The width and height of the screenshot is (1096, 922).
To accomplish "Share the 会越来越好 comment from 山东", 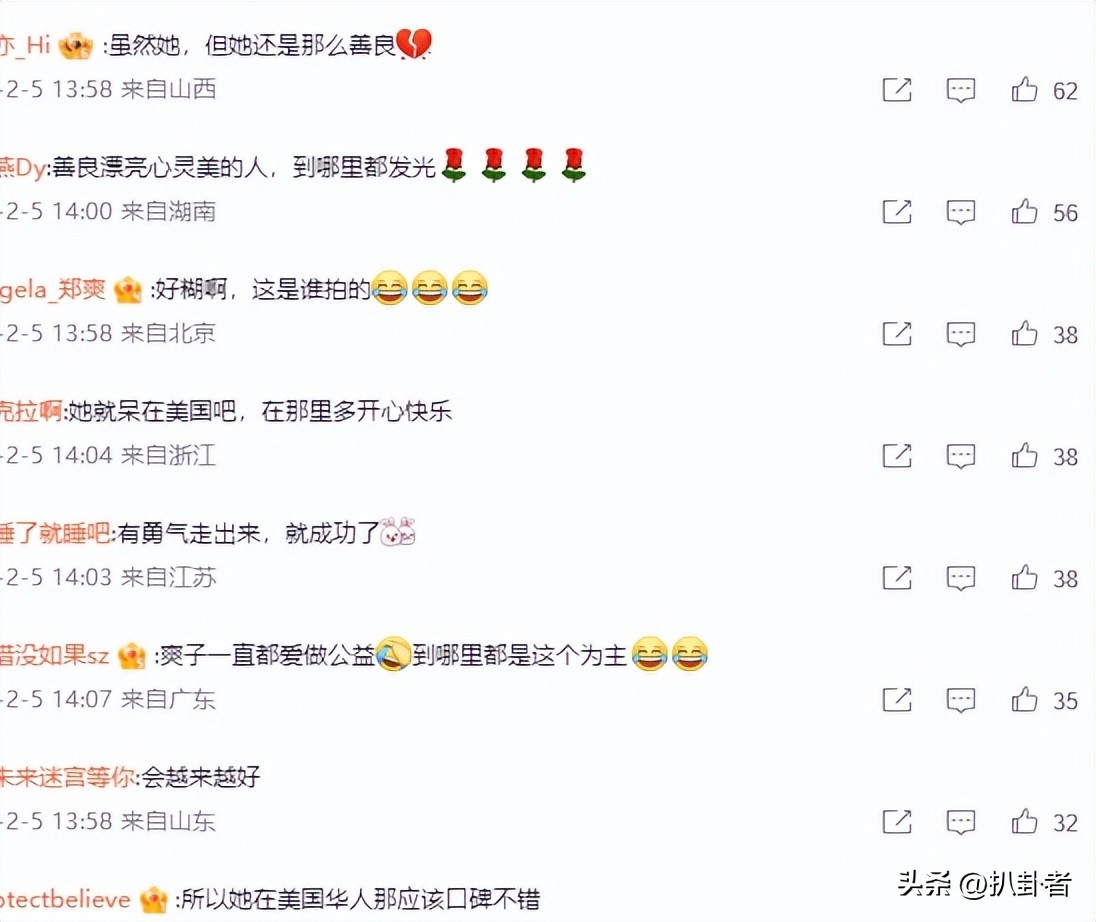I will point(897,822).
